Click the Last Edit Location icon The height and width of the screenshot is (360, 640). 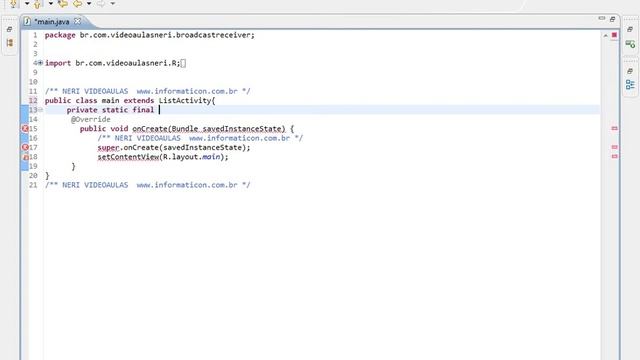[x=63, y=4]
